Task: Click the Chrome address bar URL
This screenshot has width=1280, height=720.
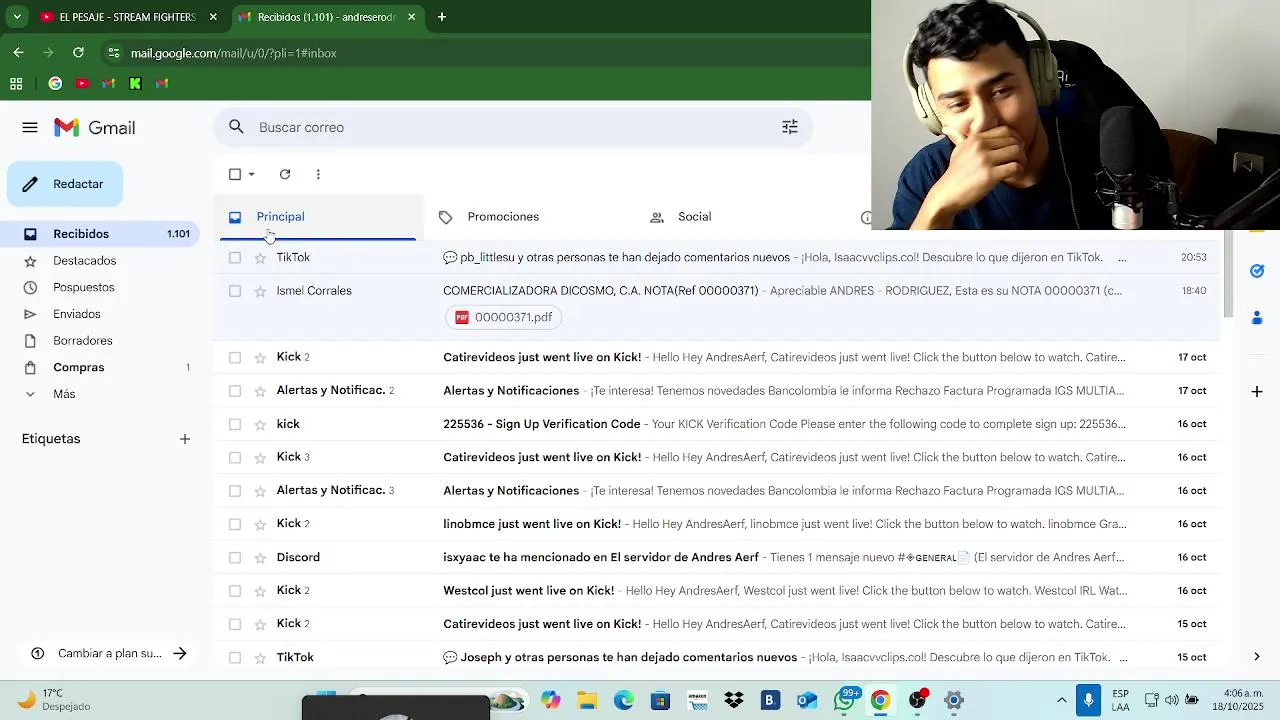Action: [x=234, y=53]
